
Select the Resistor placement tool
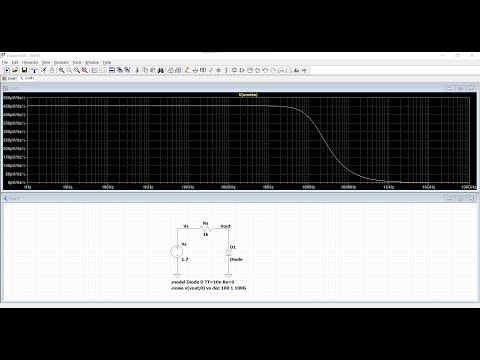pyautogui.click(x=211, y=70)
